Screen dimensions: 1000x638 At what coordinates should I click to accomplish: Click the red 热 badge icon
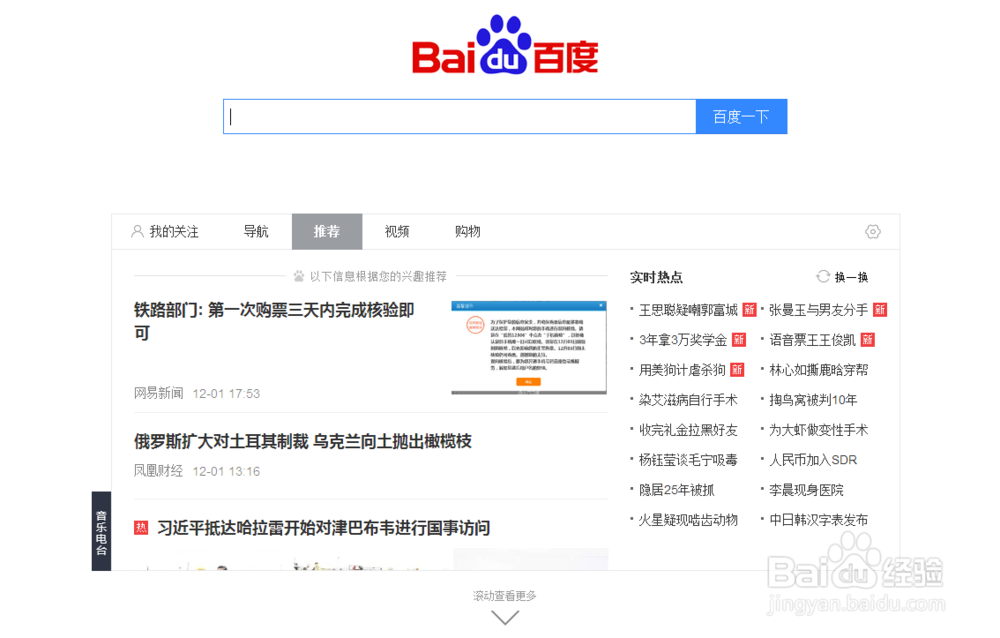tap(141, 528)
